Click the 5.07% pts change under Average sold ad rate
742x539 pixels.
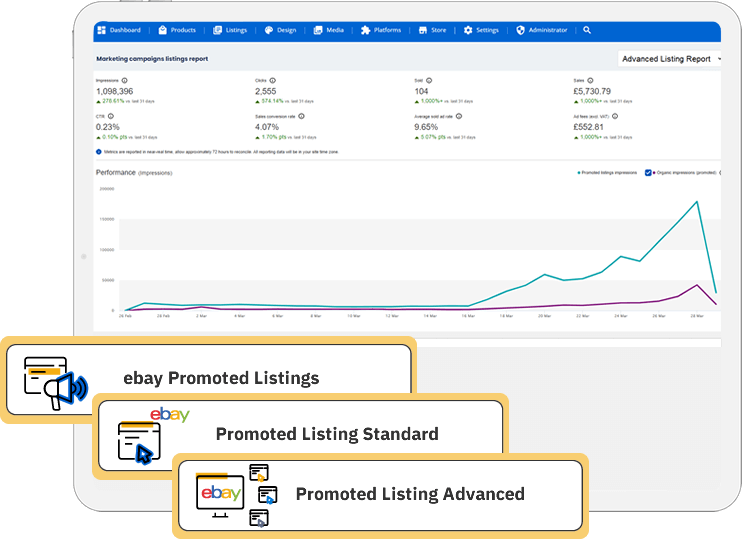click(x=433, y=137)
